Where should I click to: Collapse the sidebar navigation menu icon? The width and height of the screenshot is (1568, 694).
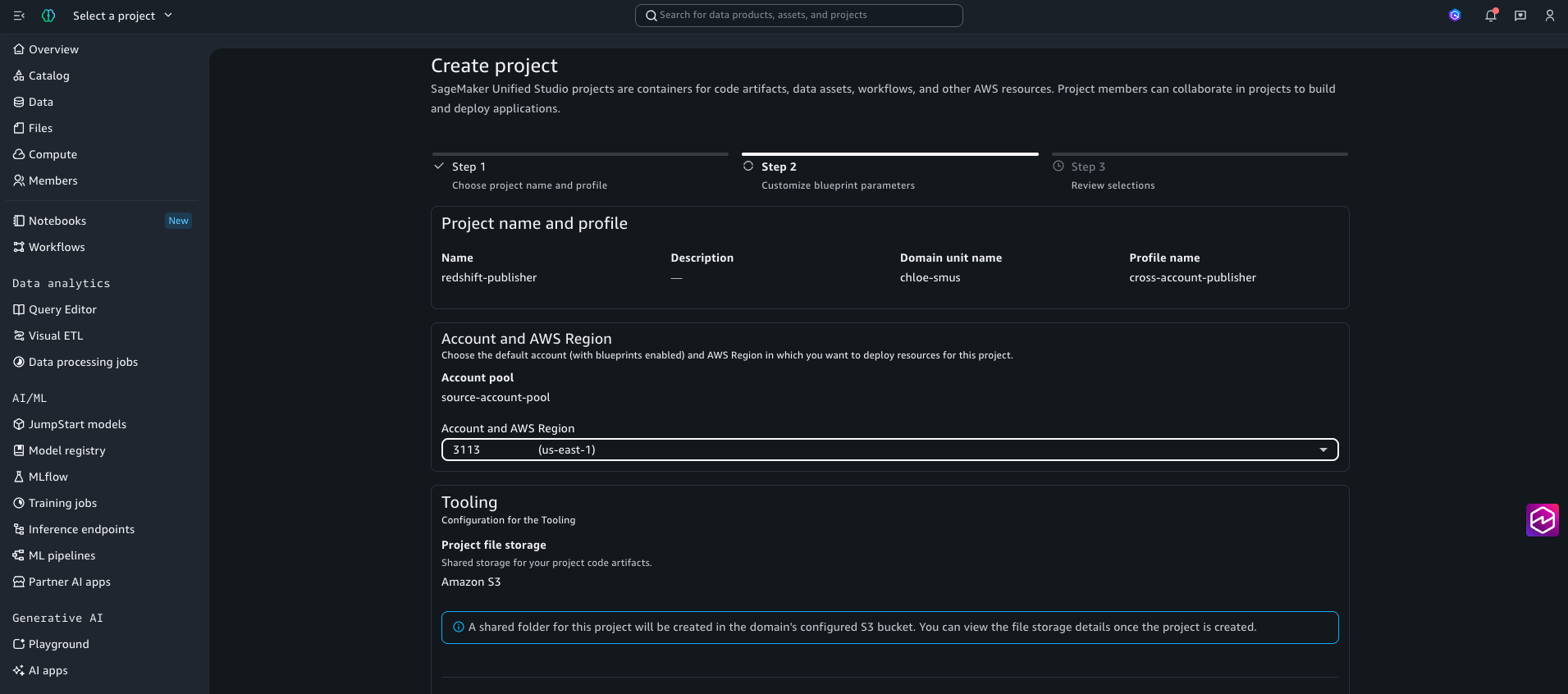click(x=20, y=16)
